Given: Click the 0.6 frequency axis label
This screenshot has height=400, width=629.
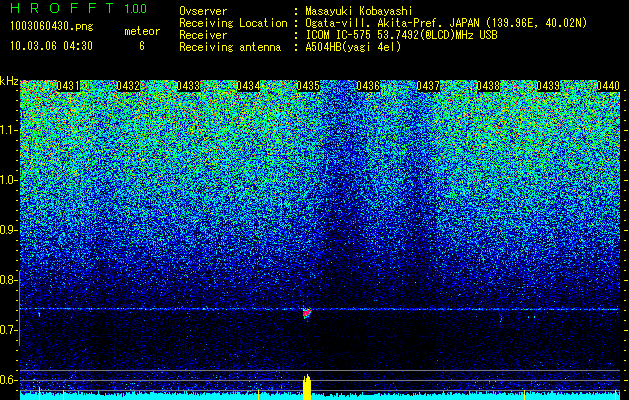Looking at the screenshot, I should tap(8, 380).
